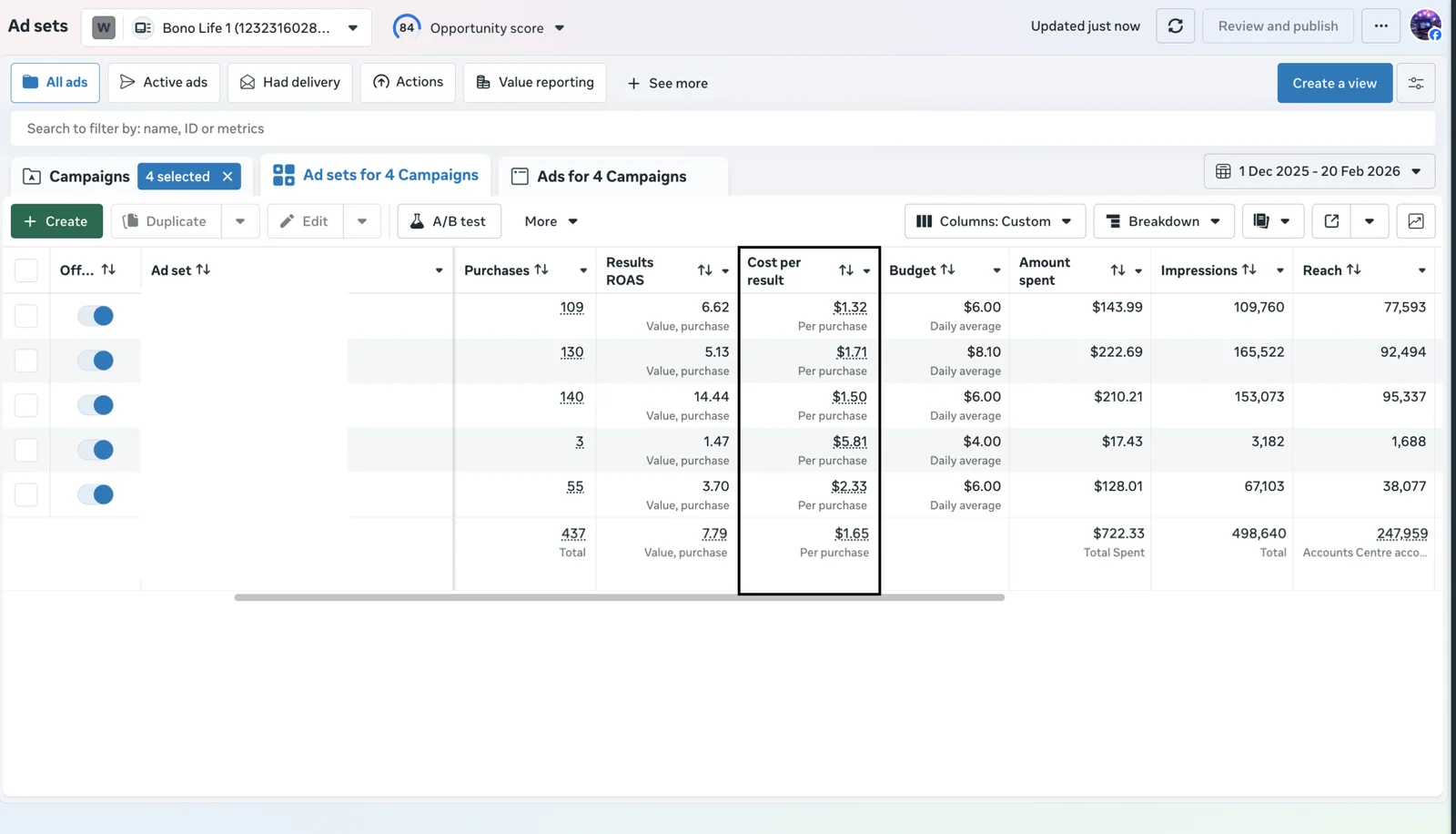Screen dimensions: 1456x834
Task: Select the Had delivery view tab
Action: coord(289,82)
